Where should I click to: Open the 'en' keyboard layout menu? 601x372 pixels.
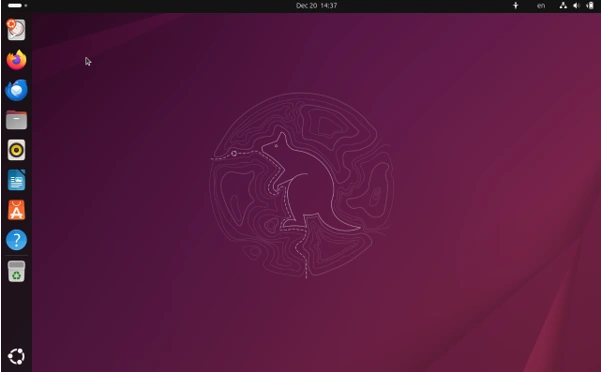[x=541, y=5]
